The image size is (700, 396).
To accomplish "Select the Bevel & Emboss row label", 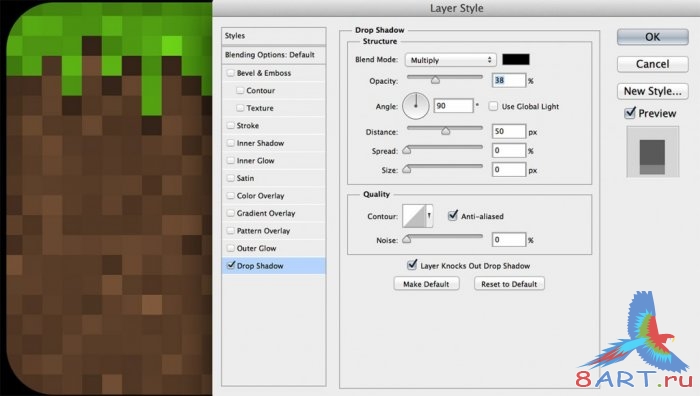I will [264, 73].
